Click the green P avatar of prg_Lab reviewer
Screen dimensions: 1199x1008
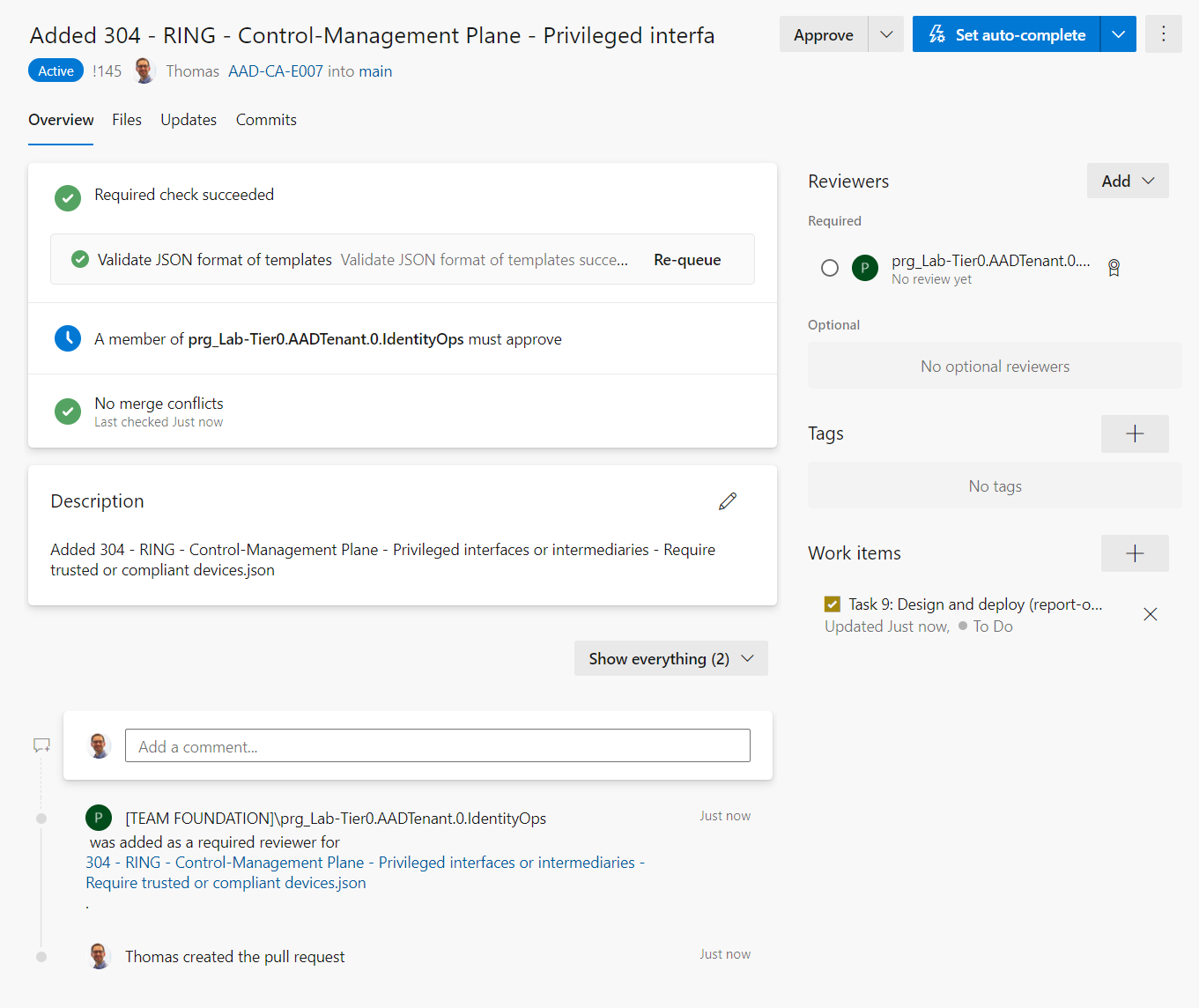pos(864,268)
